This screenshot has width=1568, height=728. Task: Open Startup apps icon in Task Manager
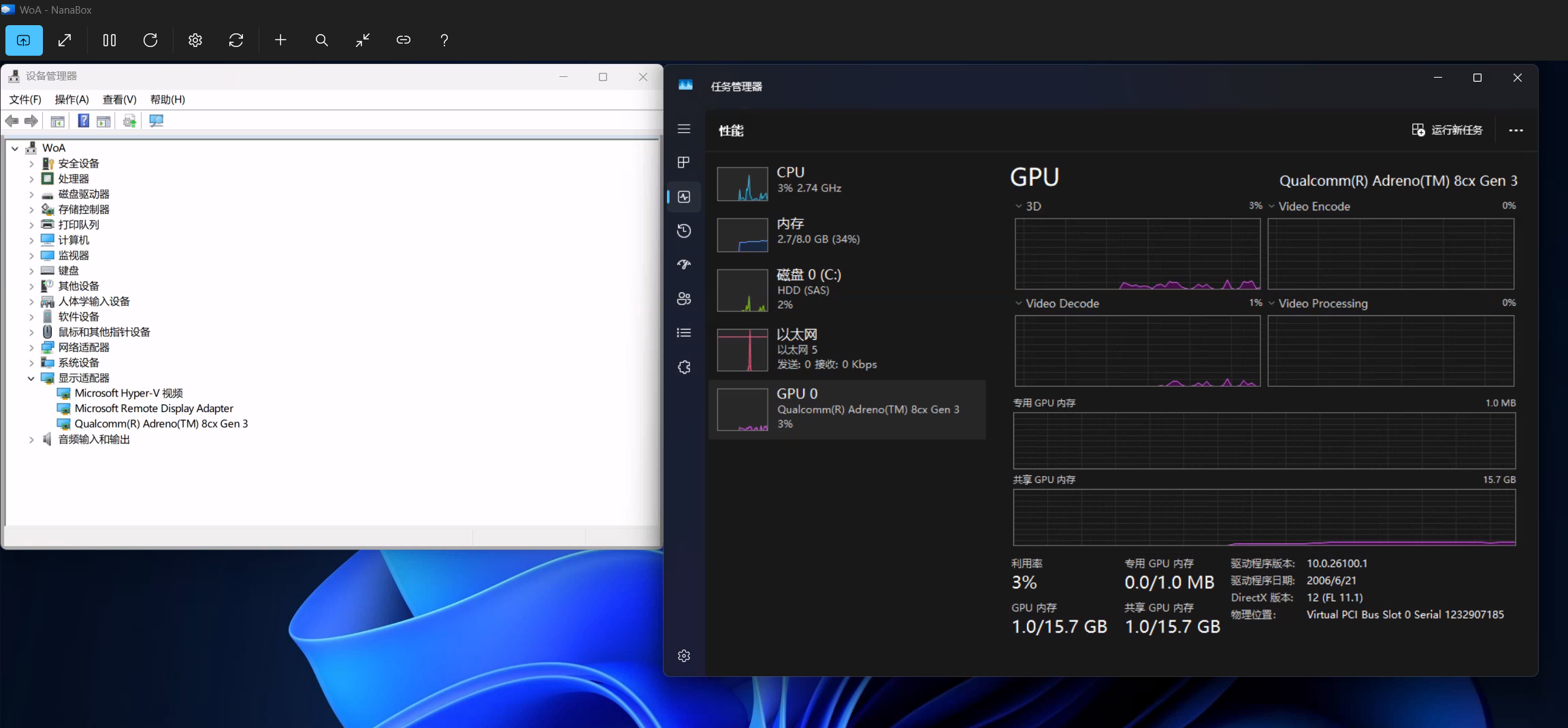coord(684,264)
